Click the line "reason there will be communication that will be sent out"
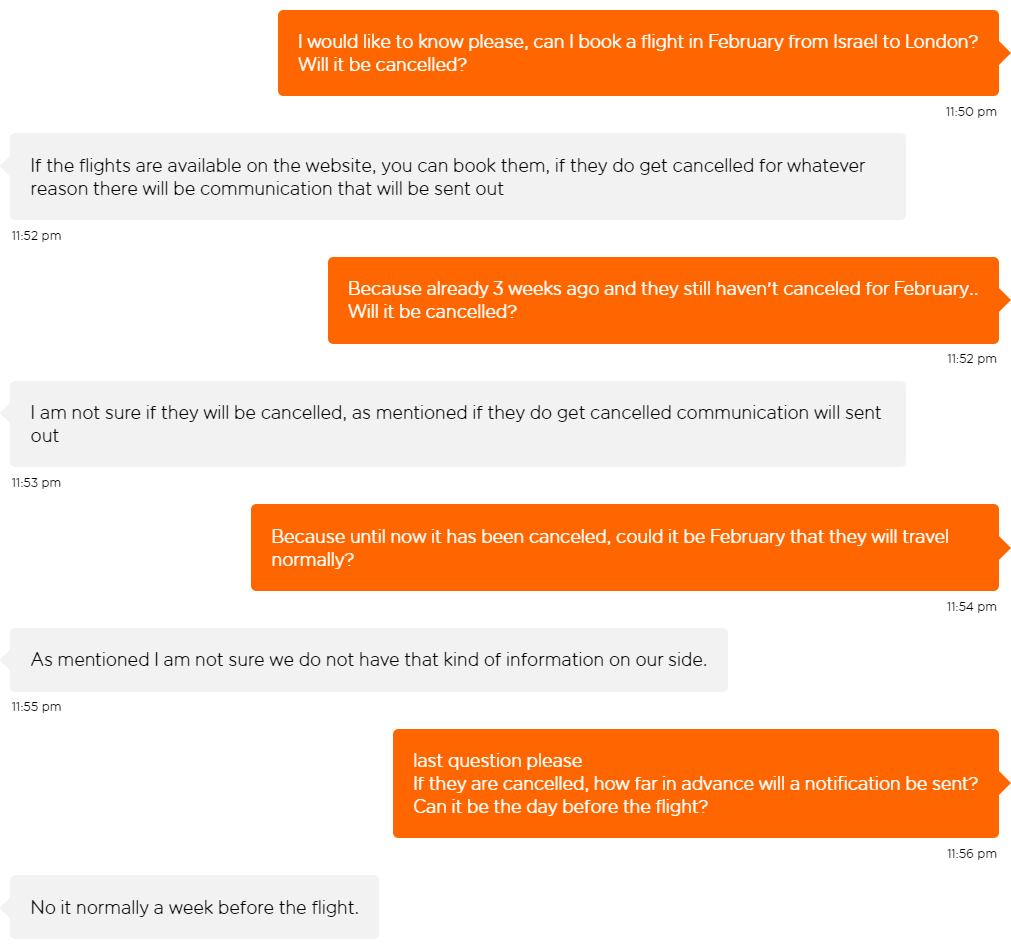Image resolution: width=1011 pixels, height=944 pixels. [x=267, y=188]
